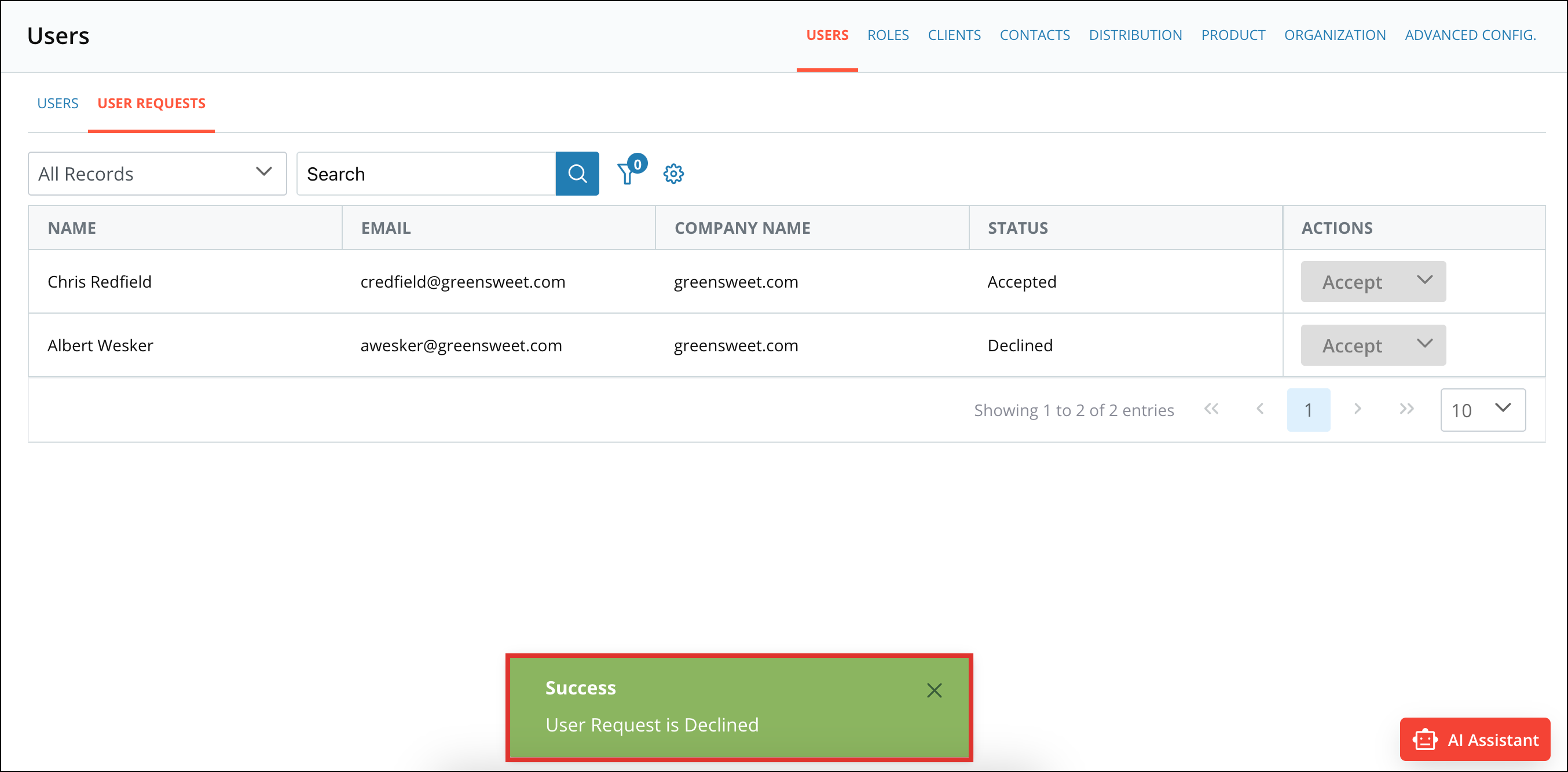Open the column settings gear icon
This screenshot has height=772, width=1568.
tap(673, 174)
